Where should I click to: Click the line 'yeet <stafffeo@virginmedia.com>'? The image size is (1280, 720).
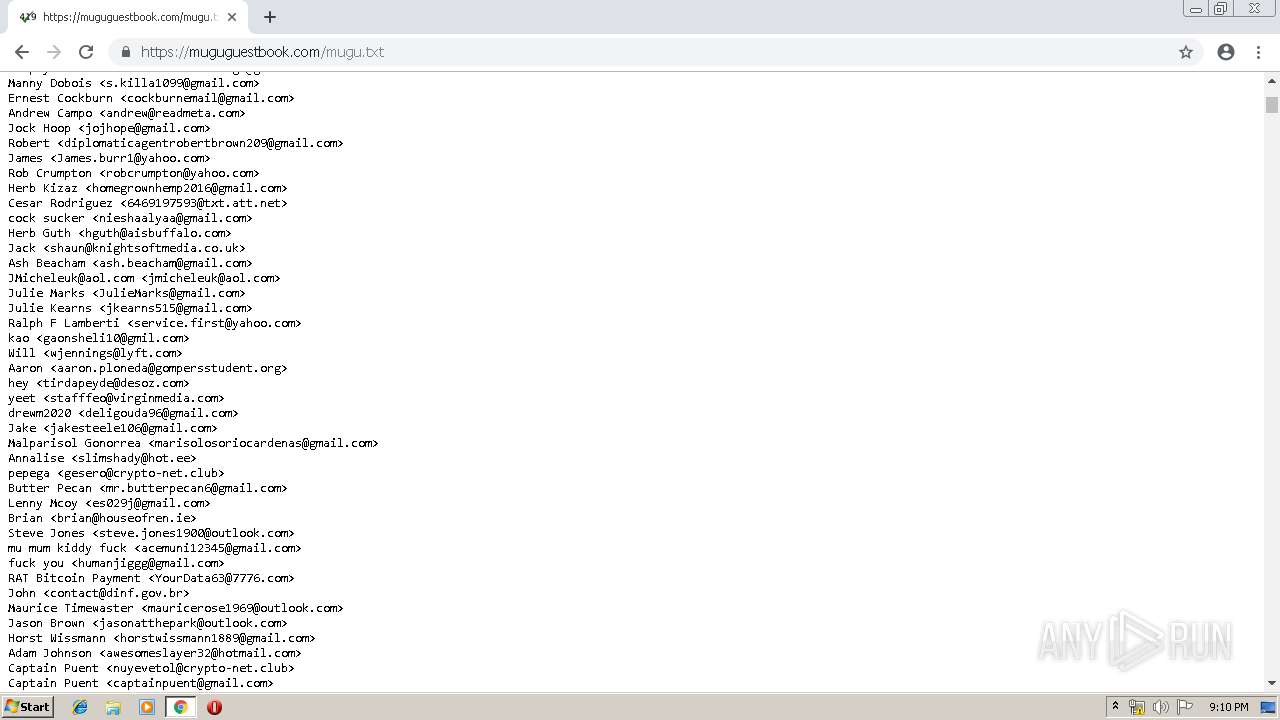(116, 398)
